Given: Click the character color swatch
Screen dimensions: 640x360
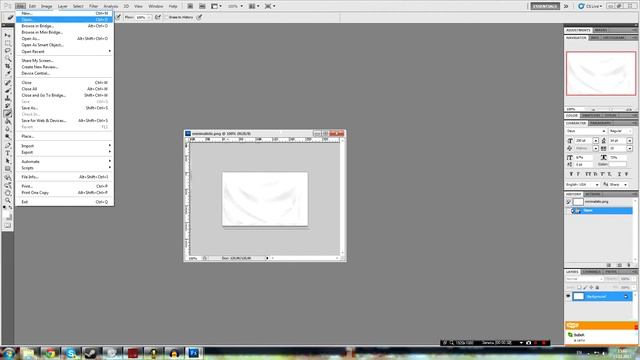Looking at the screenshot, I should 618,164.
